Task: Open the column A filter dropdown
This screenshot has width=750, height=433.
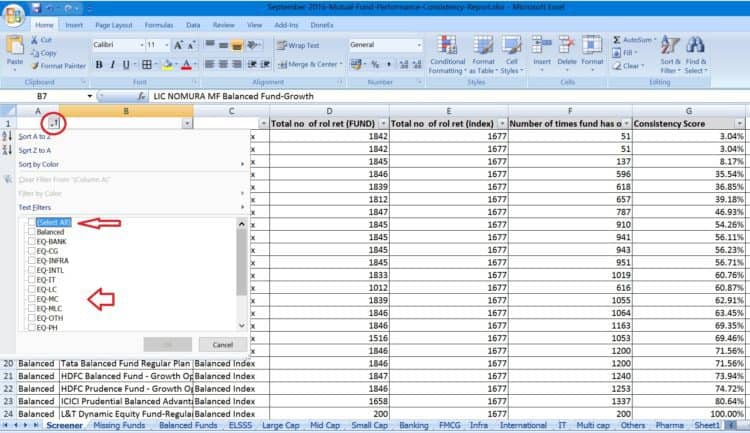Action: click(x=54, y=124)
